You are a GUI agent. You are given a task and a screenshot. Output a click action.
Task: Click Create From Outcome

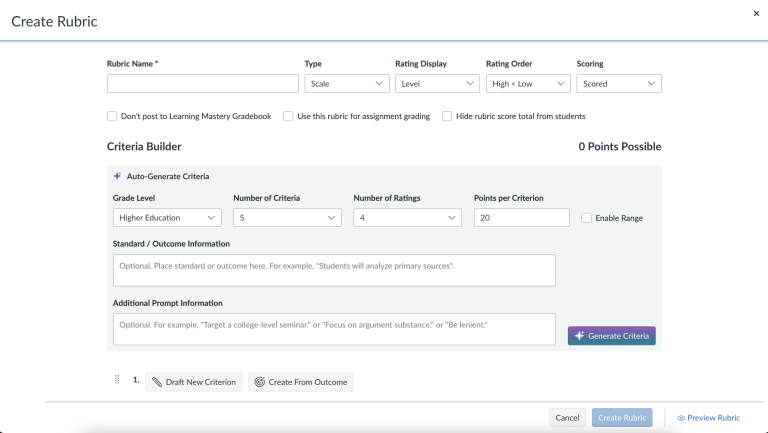(301, 382)
